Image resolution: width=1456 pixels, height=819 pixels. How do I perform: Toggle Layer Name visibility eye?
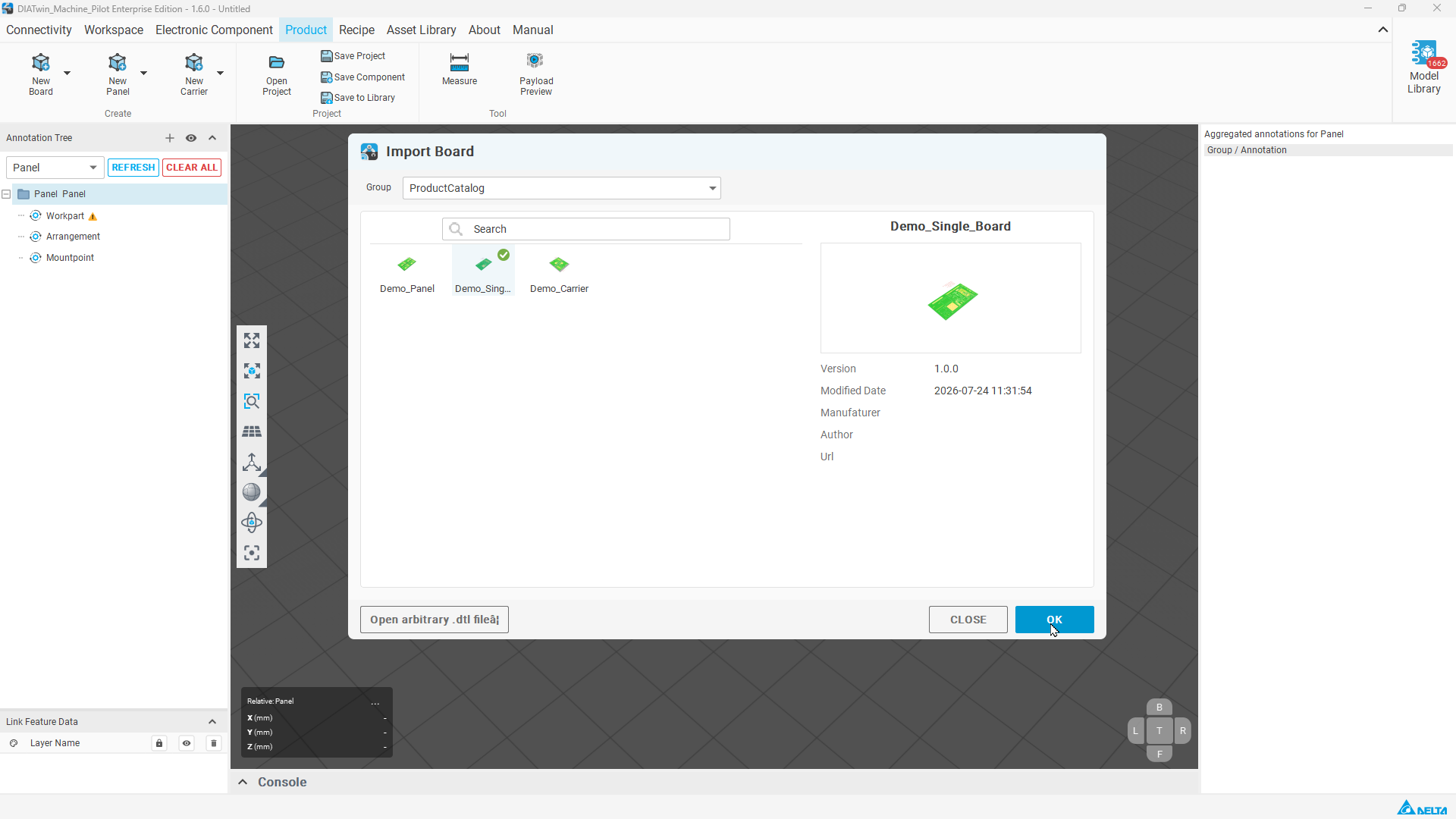pos(187,743)
